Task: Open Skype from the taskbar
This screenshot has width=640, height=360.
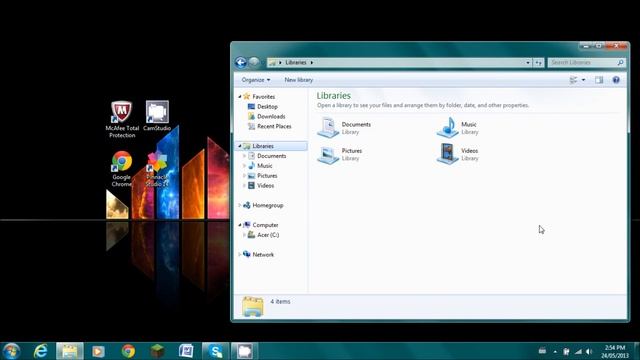Action: tap(216, 351)
